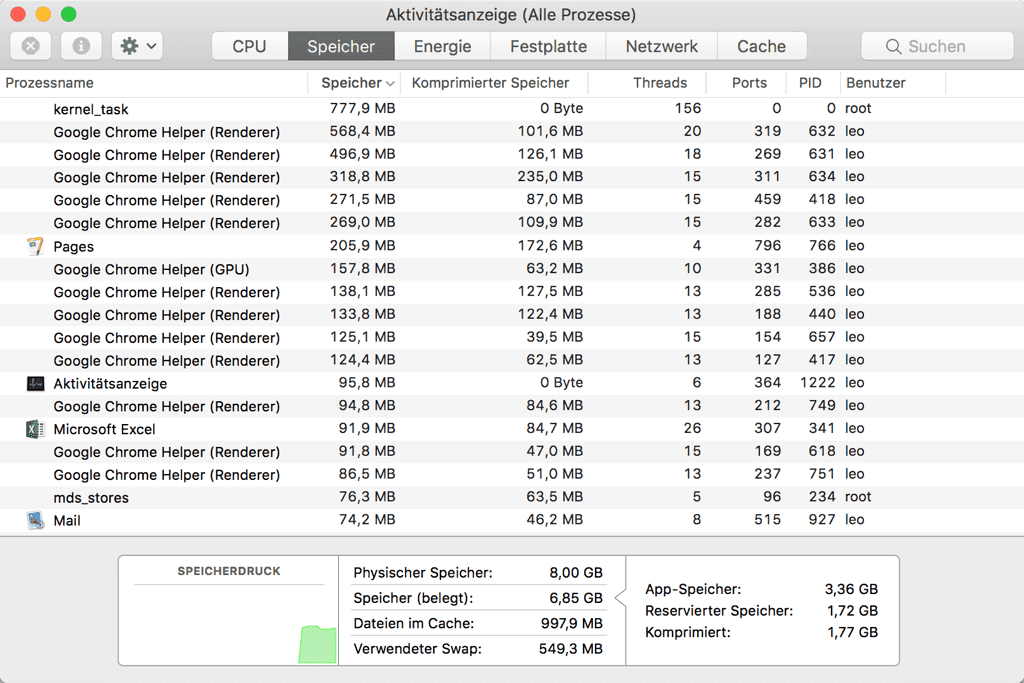Select the Aktivitätsanzeige process name
Screen dimensions: 1024x683
(x=110, y=383)
